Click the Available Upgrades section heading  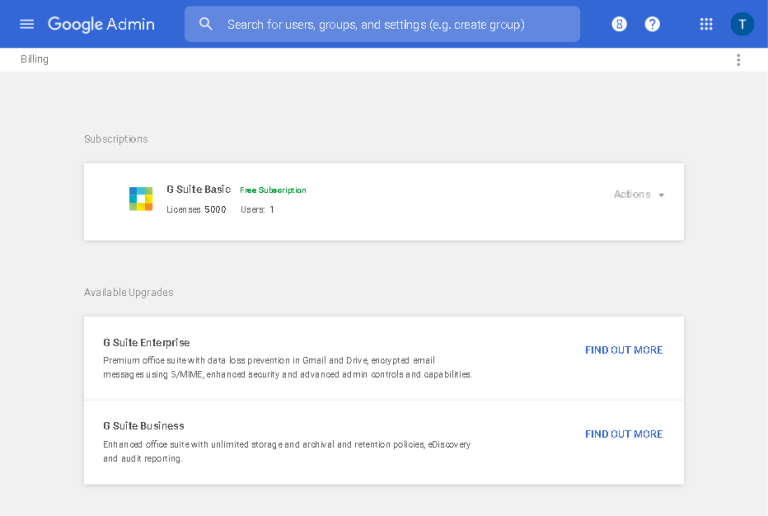pos(128,292)
